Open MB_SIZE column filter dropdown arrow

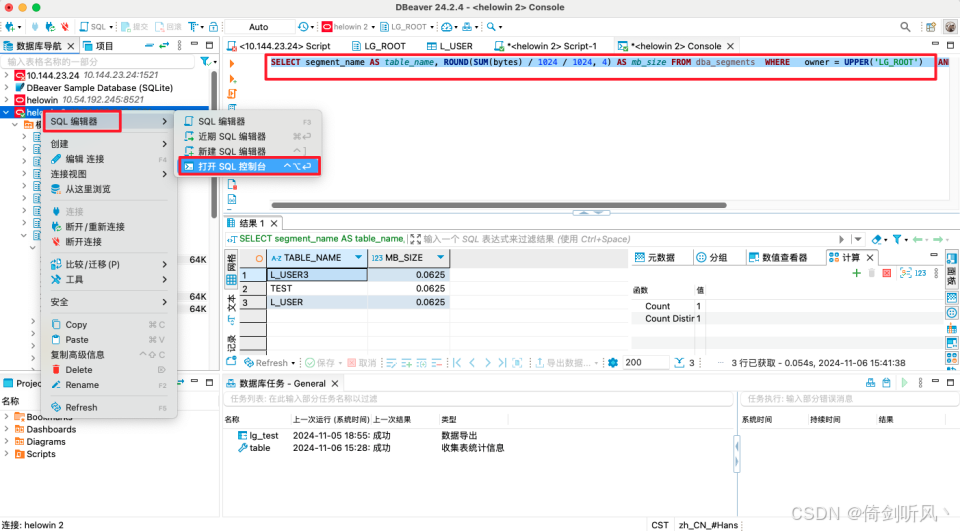pos(440,258)
